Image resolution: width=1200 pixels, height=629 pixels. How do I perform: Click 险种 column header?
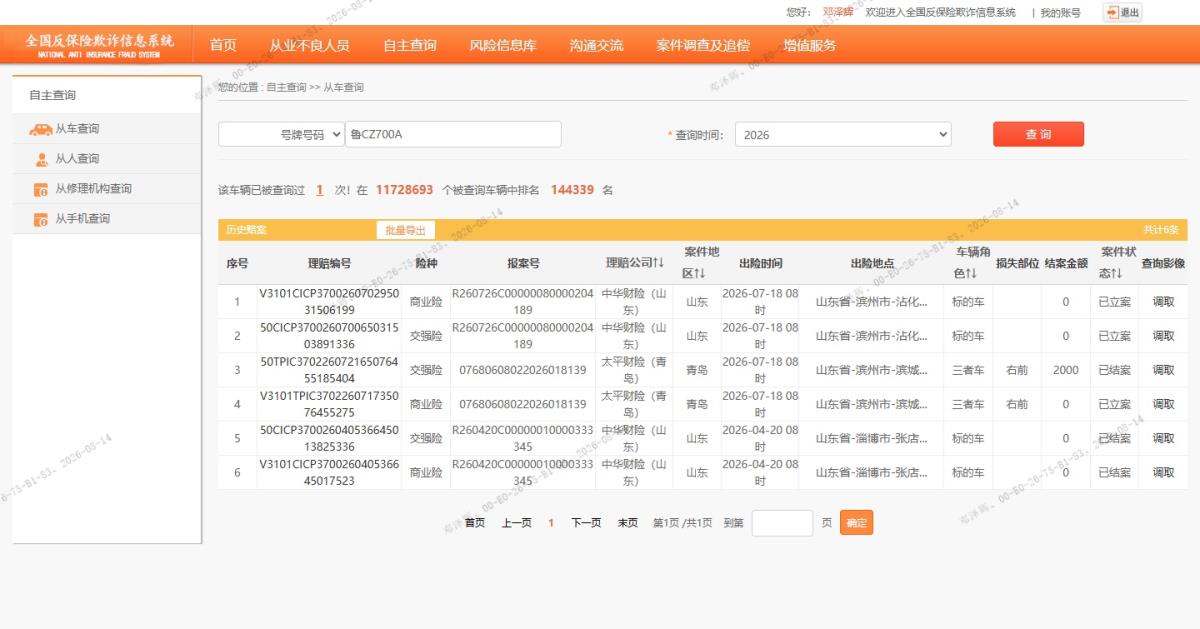426,263
